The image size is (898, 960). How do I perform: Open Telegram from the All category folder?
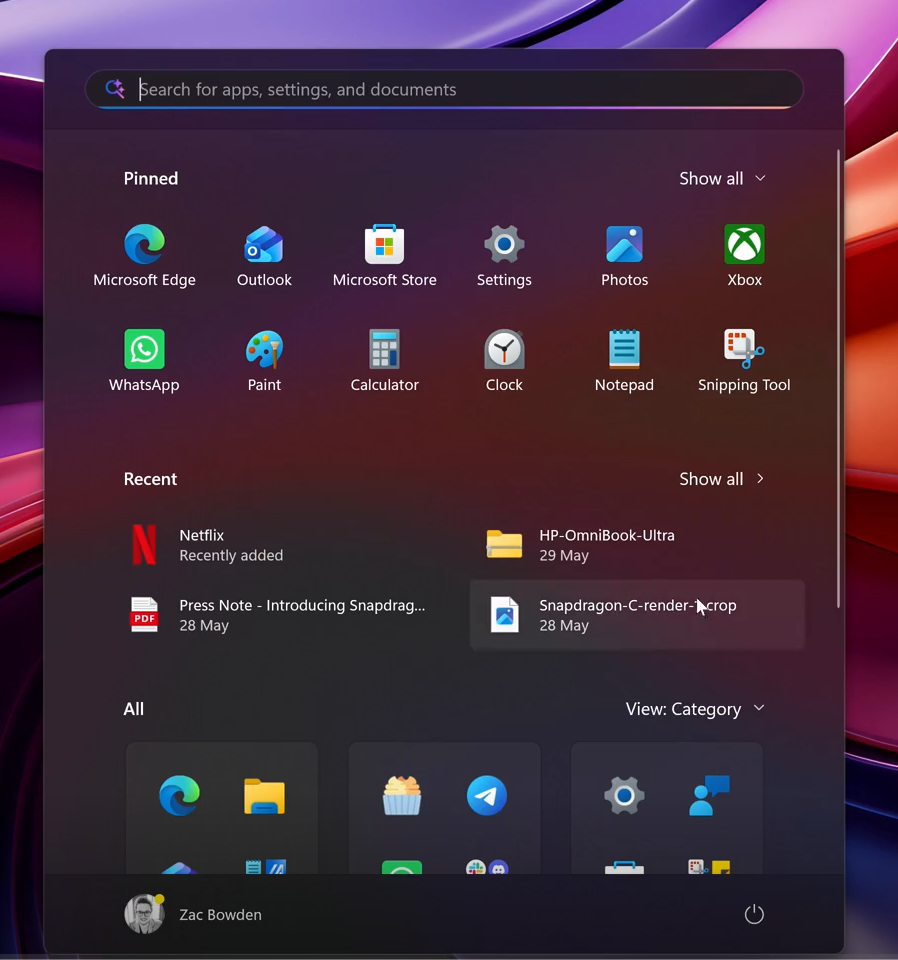(x=487, y=795)
